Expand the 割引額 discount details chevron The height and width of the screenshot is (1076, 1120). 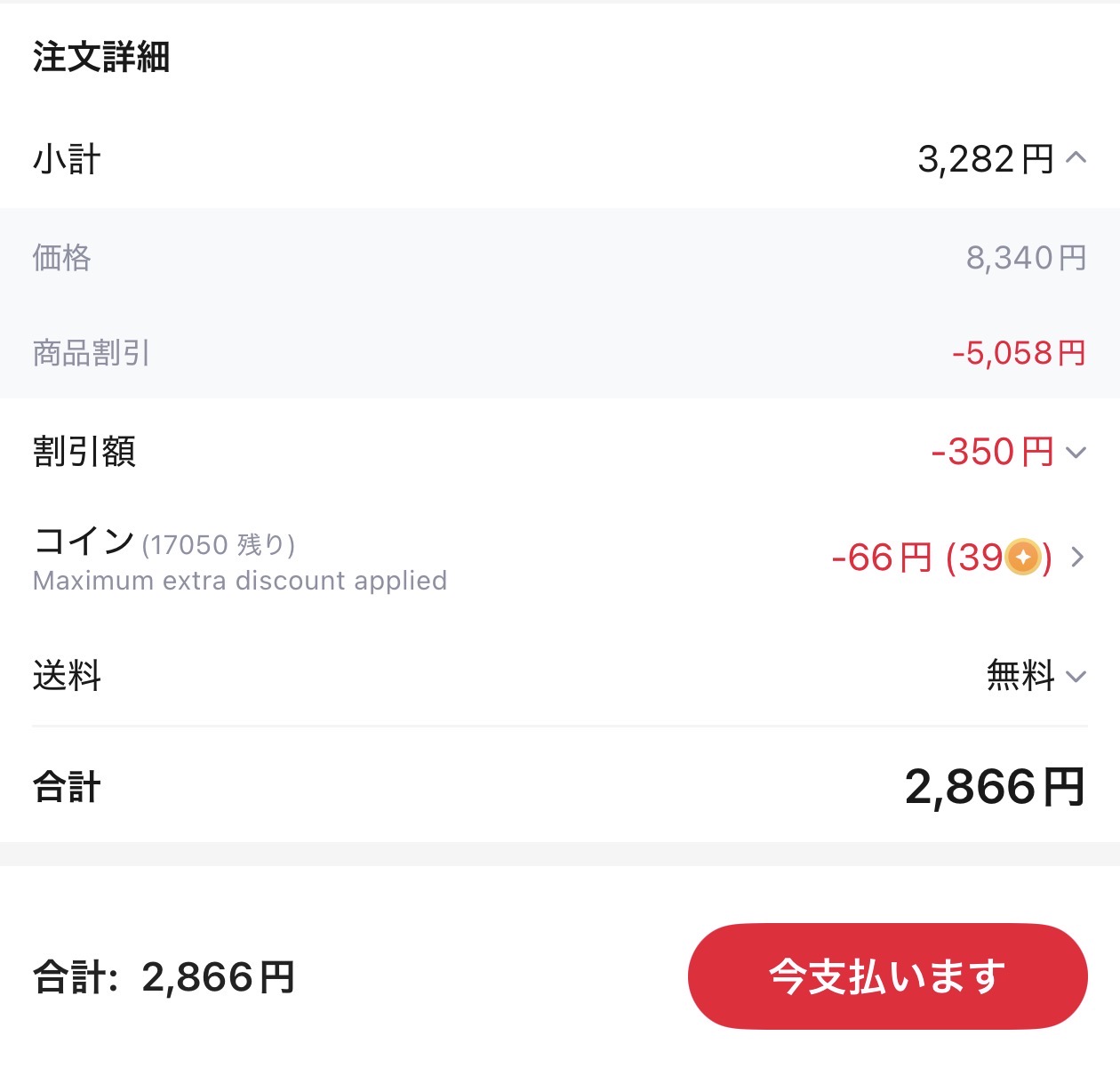1076,453
